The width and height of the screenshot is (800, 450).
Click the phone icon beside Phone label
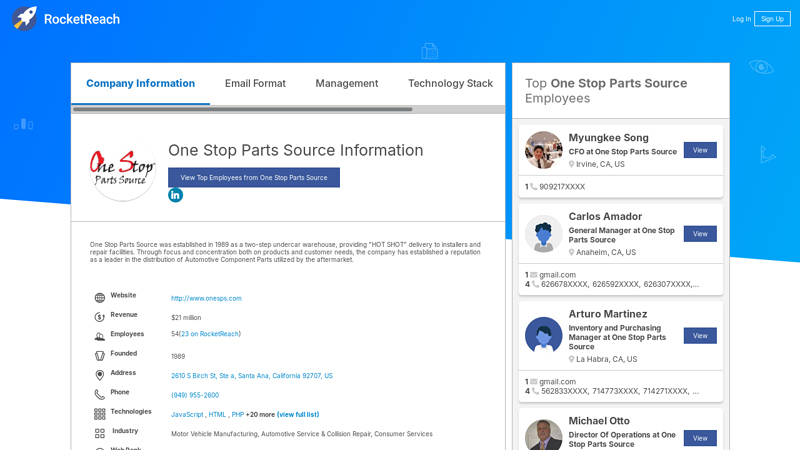(x=99, y=394)
